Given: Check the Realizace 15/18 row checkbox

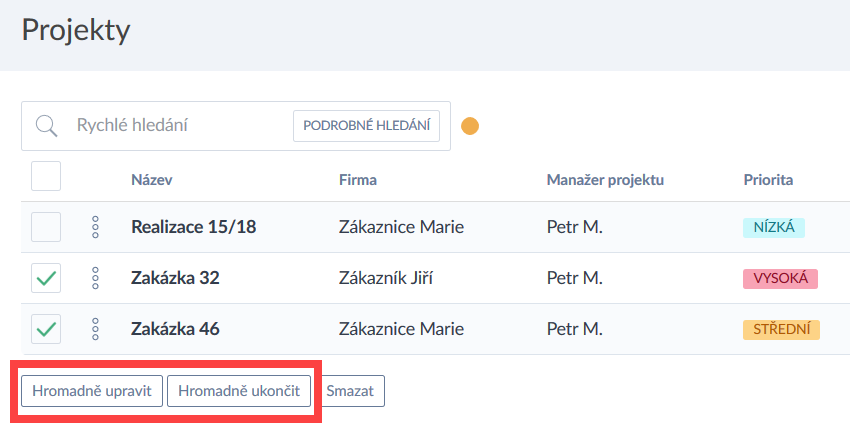Looking at the screenshot, I should pos(46,227).
